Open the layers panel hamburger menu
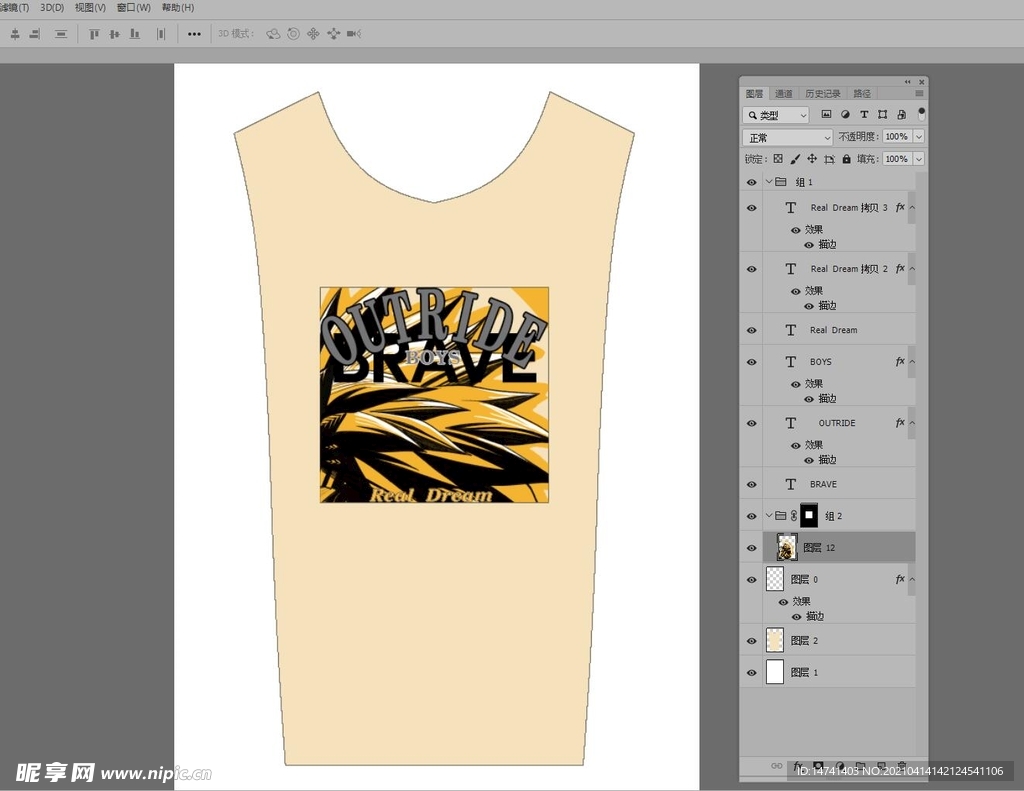 coord(919,93)
